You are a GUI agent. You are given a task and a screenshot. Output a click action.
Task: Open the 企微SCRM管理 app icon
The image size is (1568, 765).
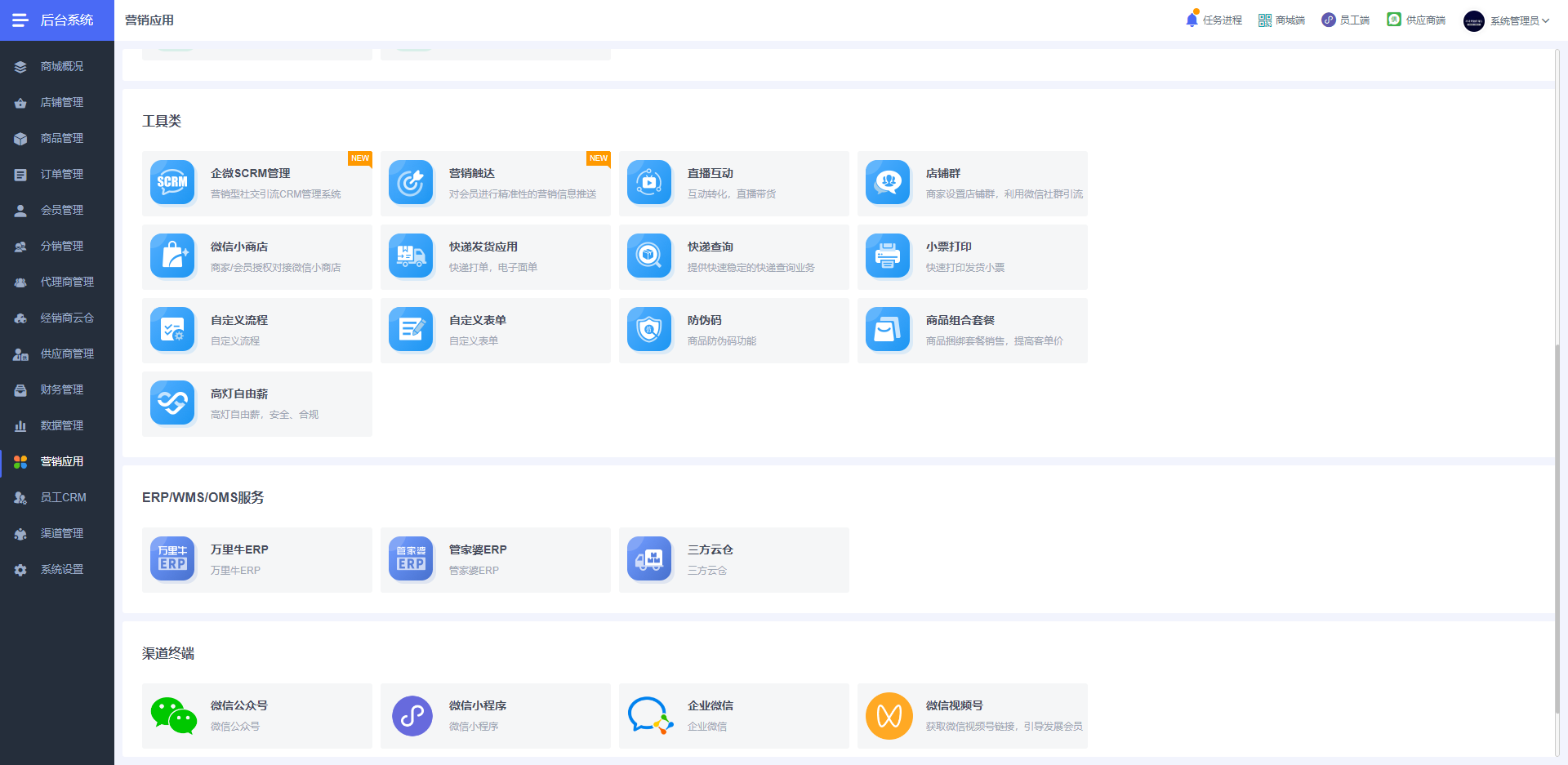(x=172, y=182)
